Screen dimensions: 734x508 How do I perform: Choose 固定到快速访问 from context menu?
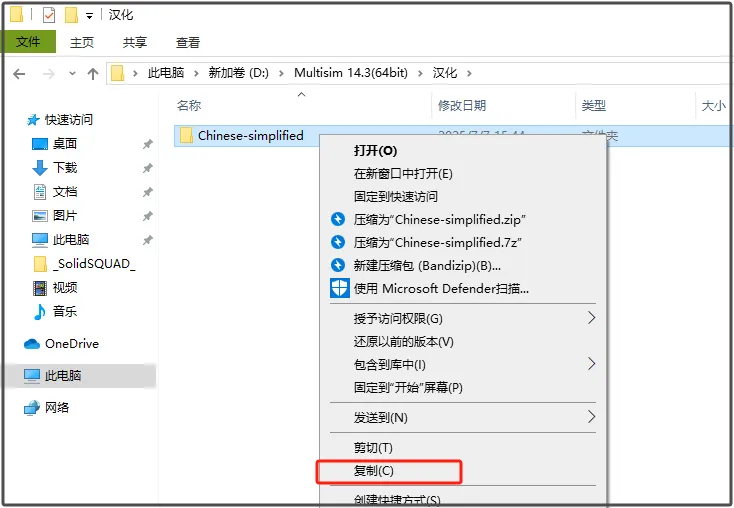[396, 197]
